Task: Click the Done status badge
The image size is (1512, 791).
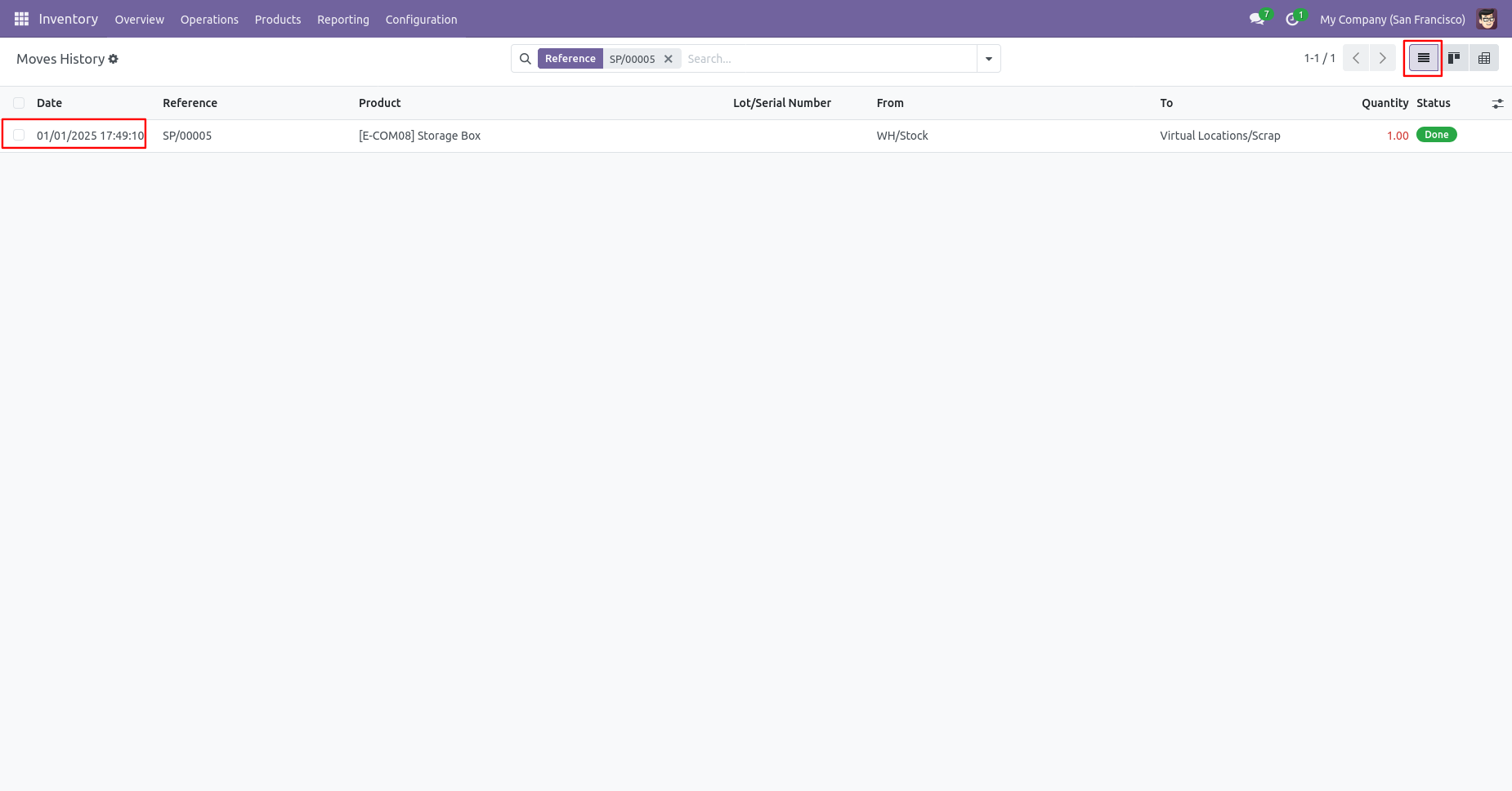Action: pyautogui.click(x=1437, y=135)
